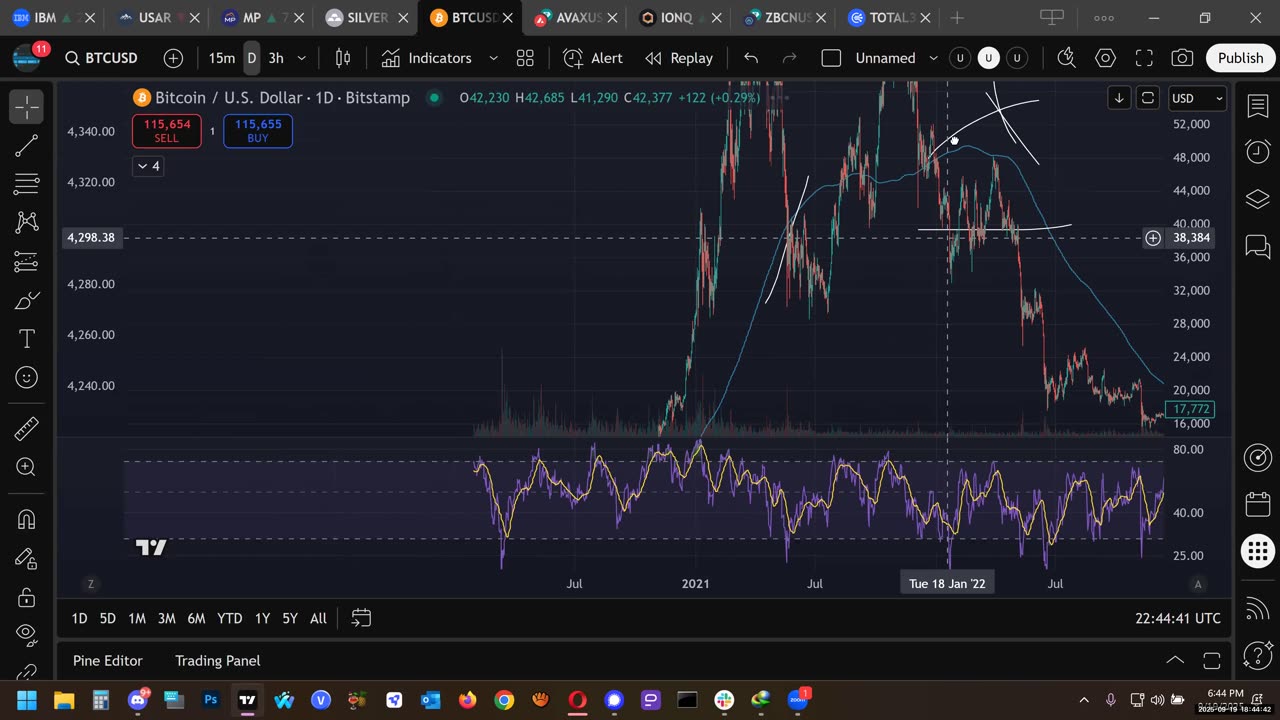
Task: Click the blue BUY 115,655 button
Action: click(258, 131)
